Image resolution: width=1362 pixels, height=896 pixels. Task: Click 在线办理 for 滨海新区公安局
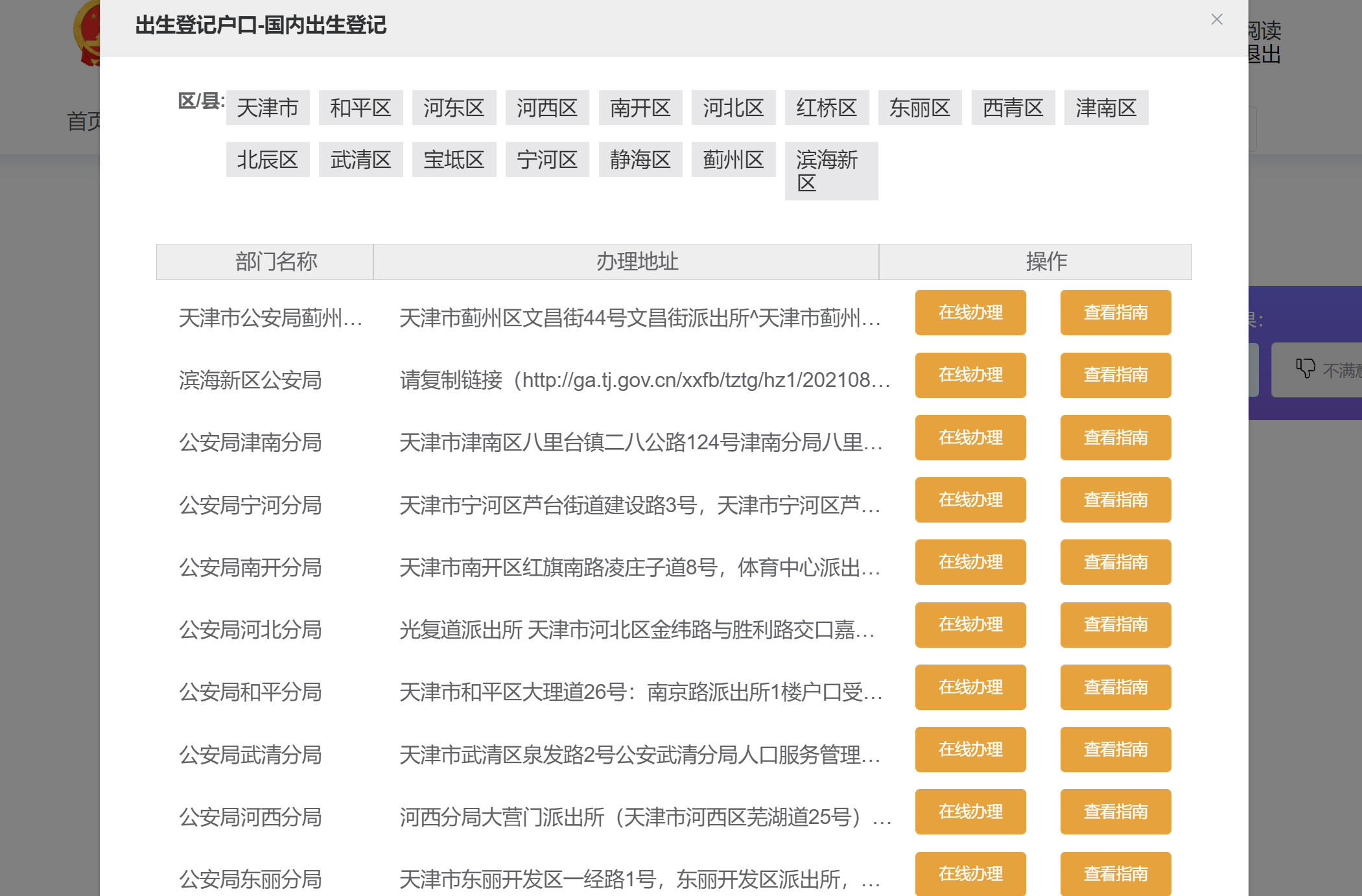pos(970,375)
